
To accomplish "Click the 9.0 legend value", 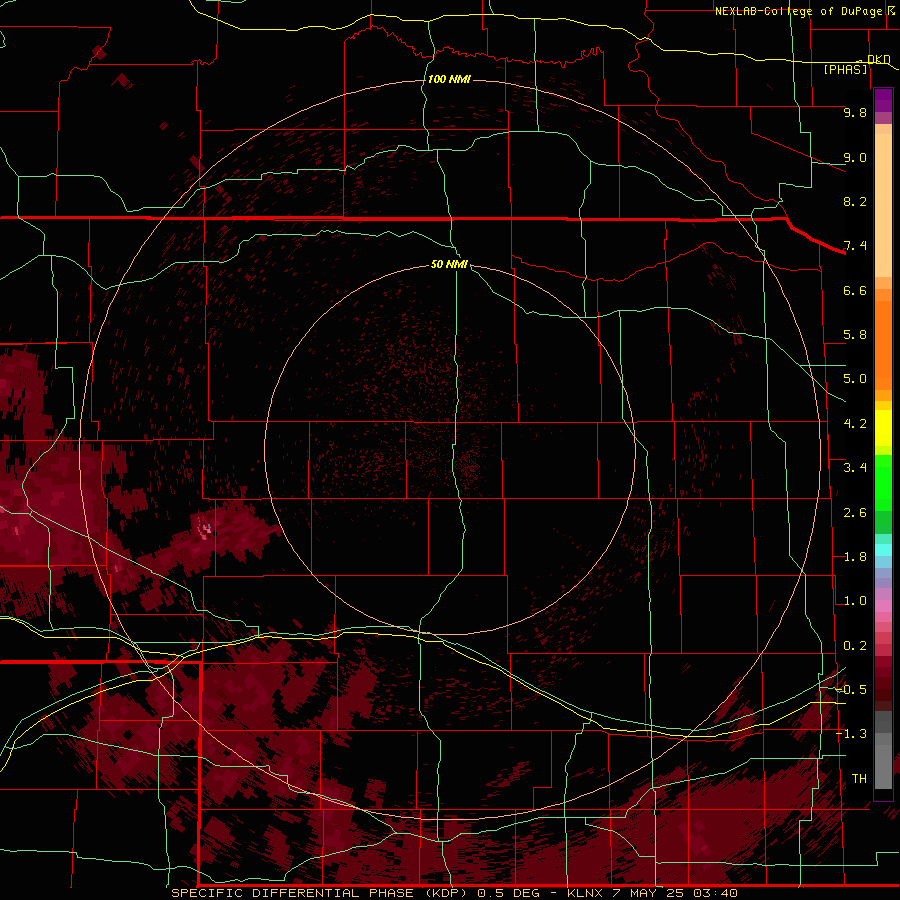I will coord(855,157).
